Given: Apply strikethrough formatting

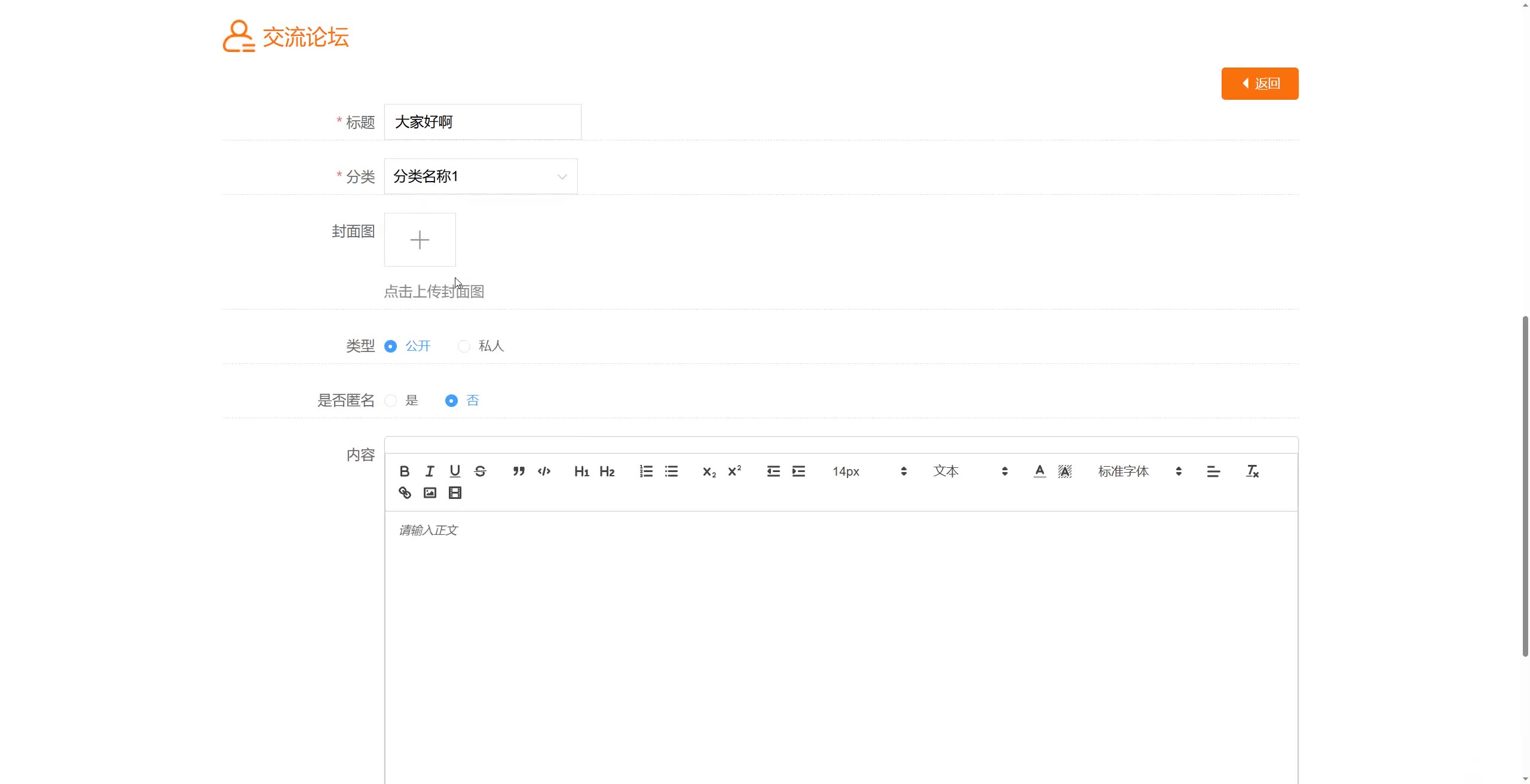Looking at the screenshot, I should [480, 471].
